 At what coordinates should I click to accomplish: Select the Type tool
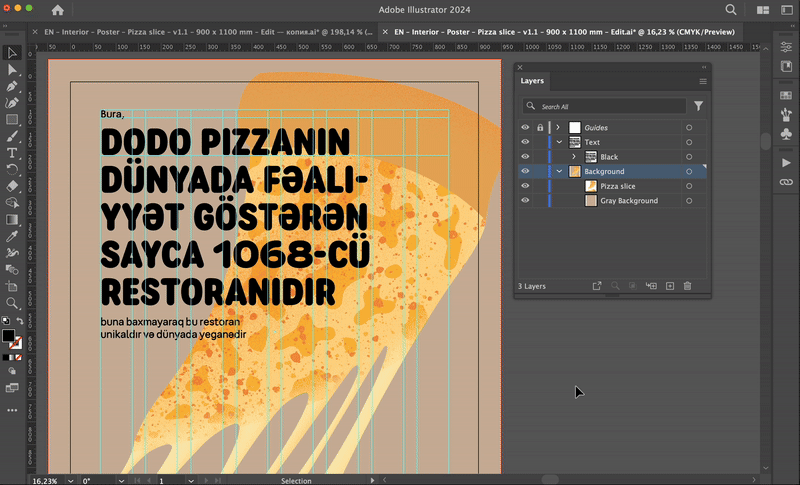tap(12, 153)
